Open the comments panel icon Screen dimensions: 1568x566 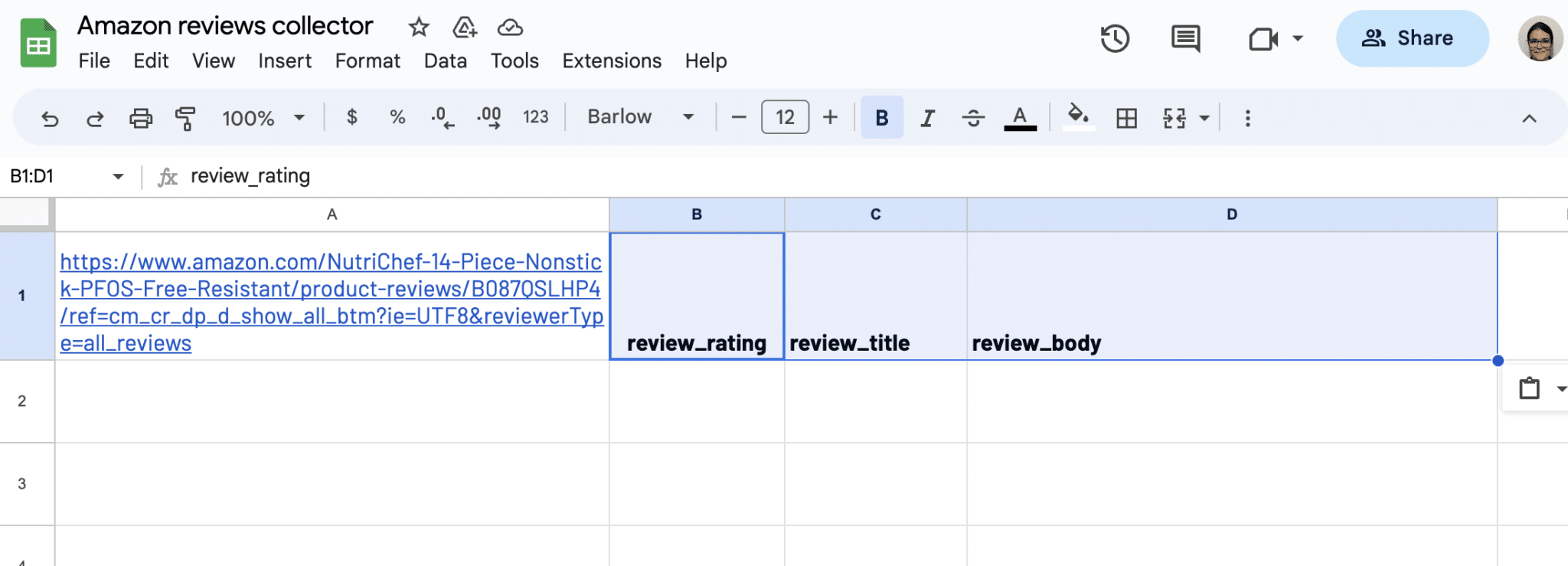point(1185,38)
